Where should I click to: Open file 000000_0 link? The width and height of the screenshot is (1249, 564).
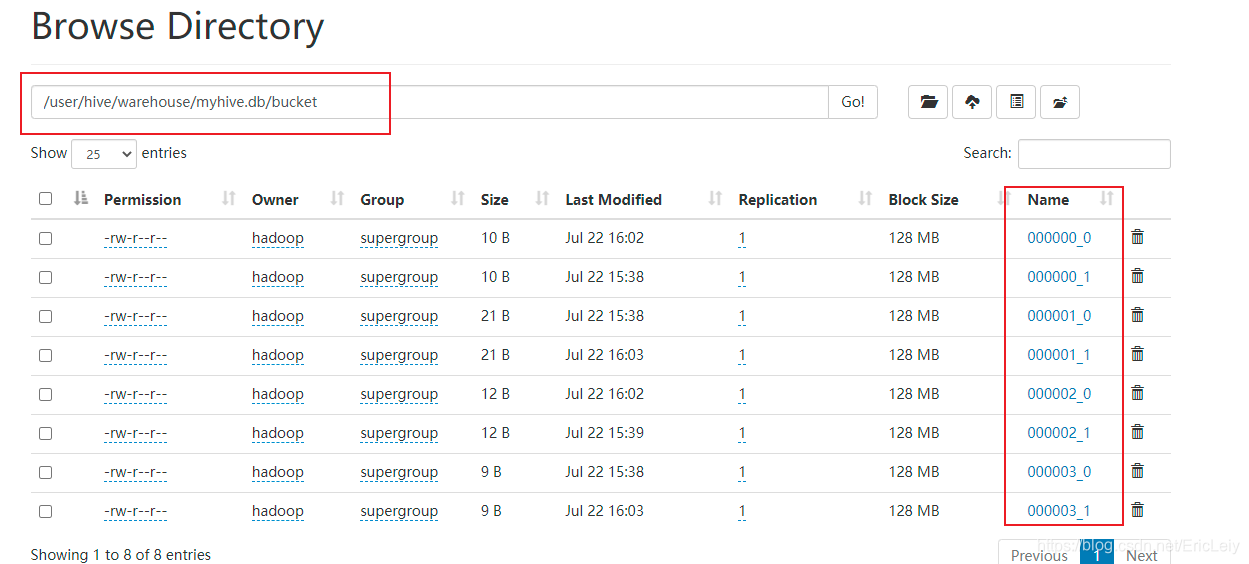(x=1059, y=238)
